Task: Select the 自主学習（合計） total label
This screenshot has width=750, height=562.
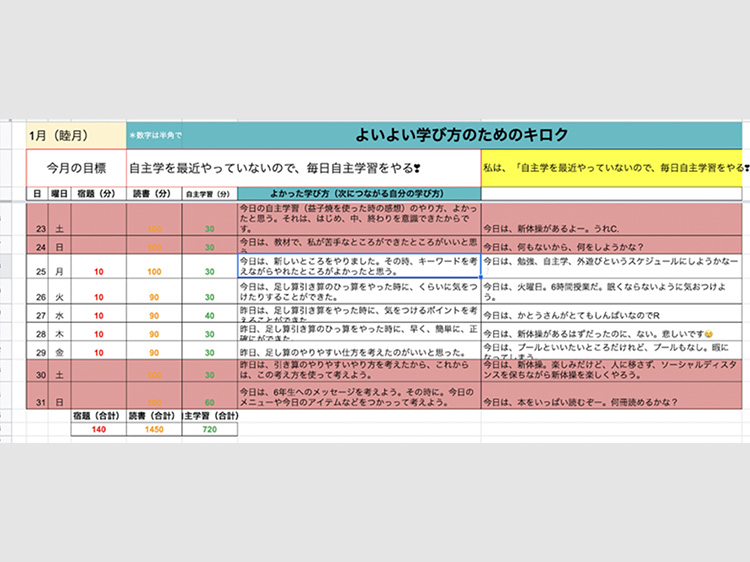Action: (x=210, y=416)
